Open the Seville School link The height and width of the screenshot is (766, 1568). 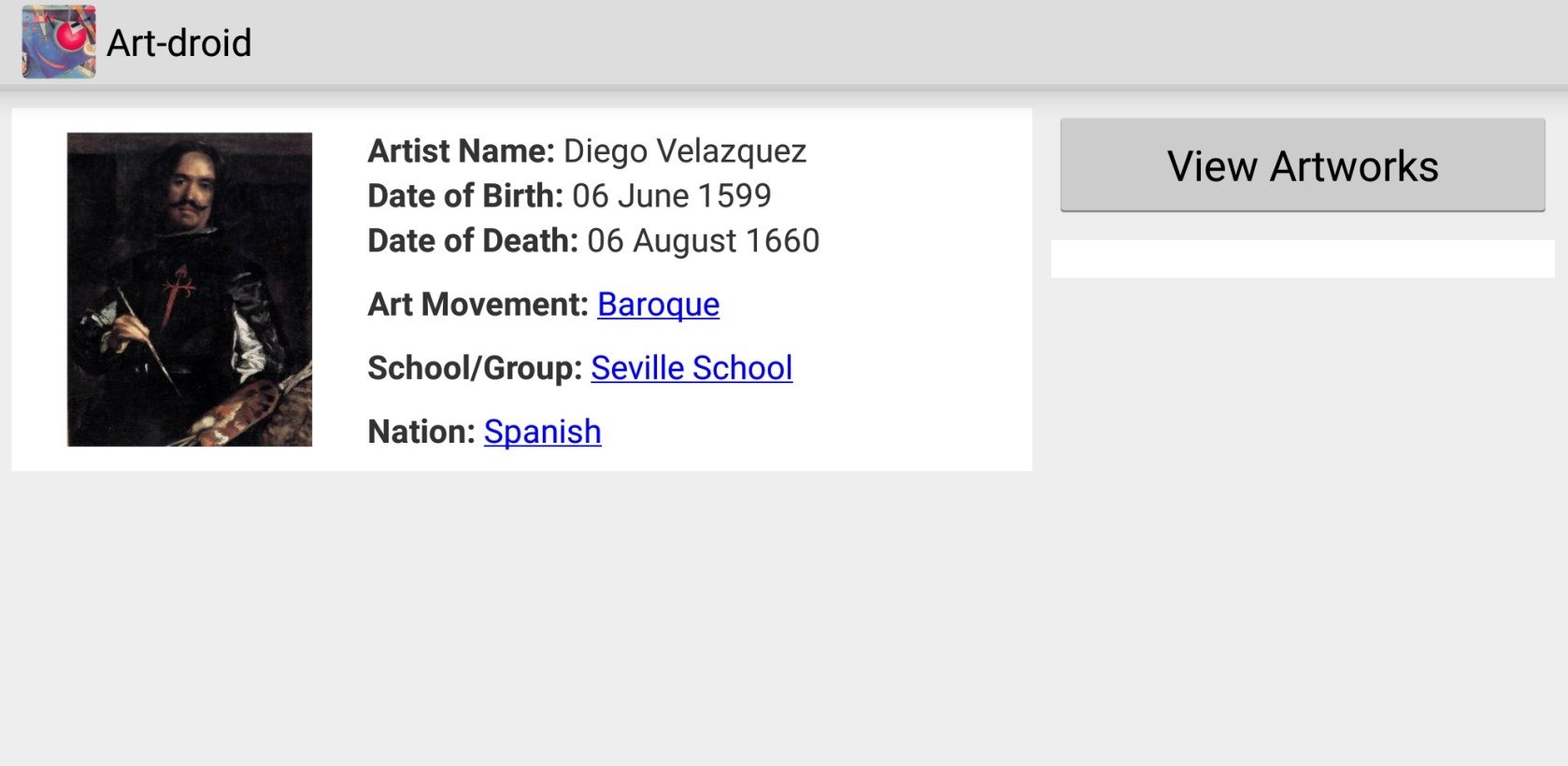691,368
